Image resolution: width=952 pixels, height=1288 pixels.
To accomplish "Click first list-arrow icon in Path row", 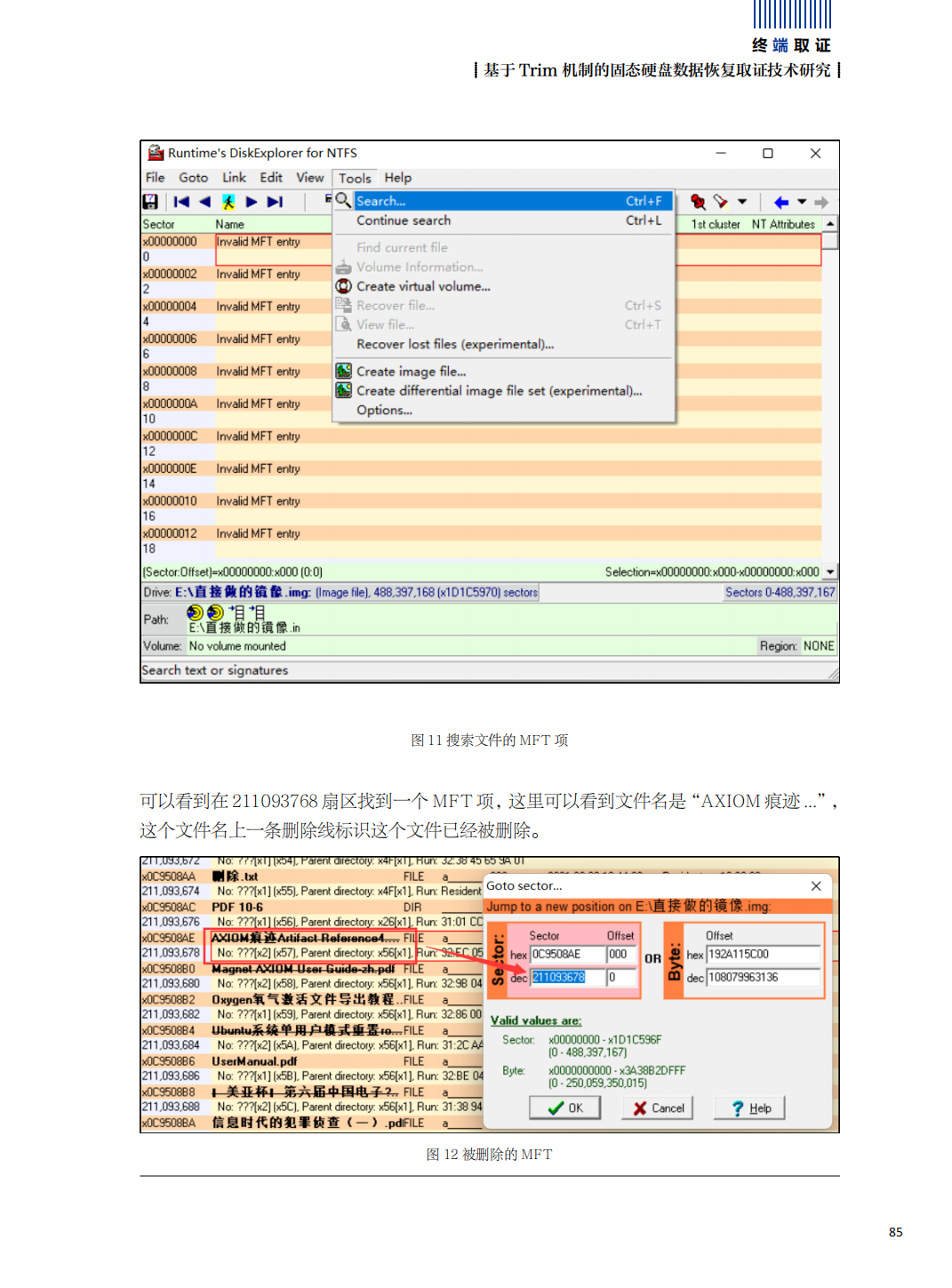I will click(x=237, y=612).
